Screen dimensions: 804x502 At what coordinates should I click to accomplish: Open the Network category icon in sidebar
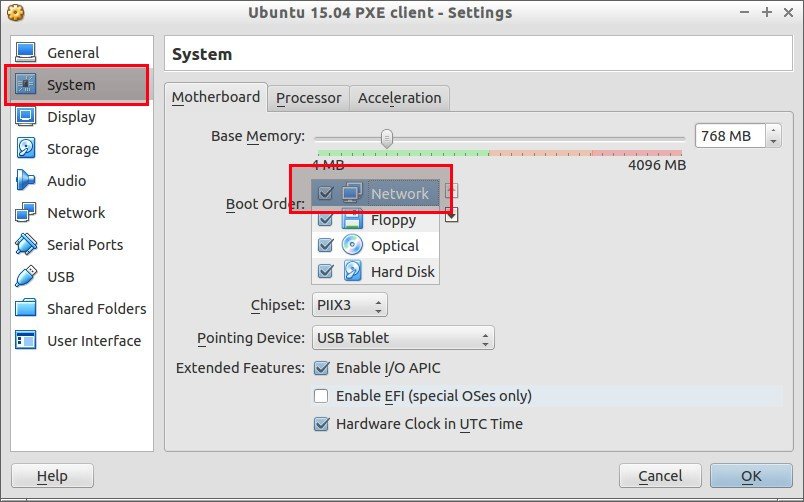click(x=26, y=212)
